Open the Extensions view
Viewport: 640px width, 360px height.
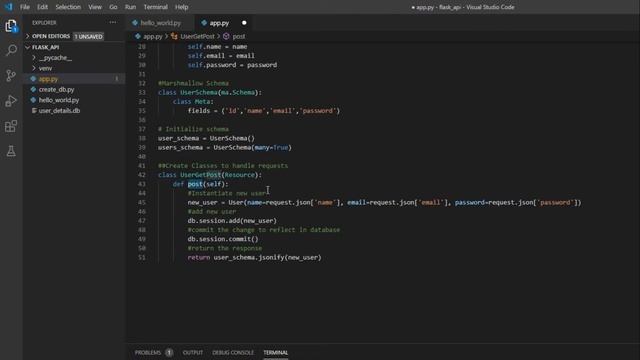[x=11, y=126]
